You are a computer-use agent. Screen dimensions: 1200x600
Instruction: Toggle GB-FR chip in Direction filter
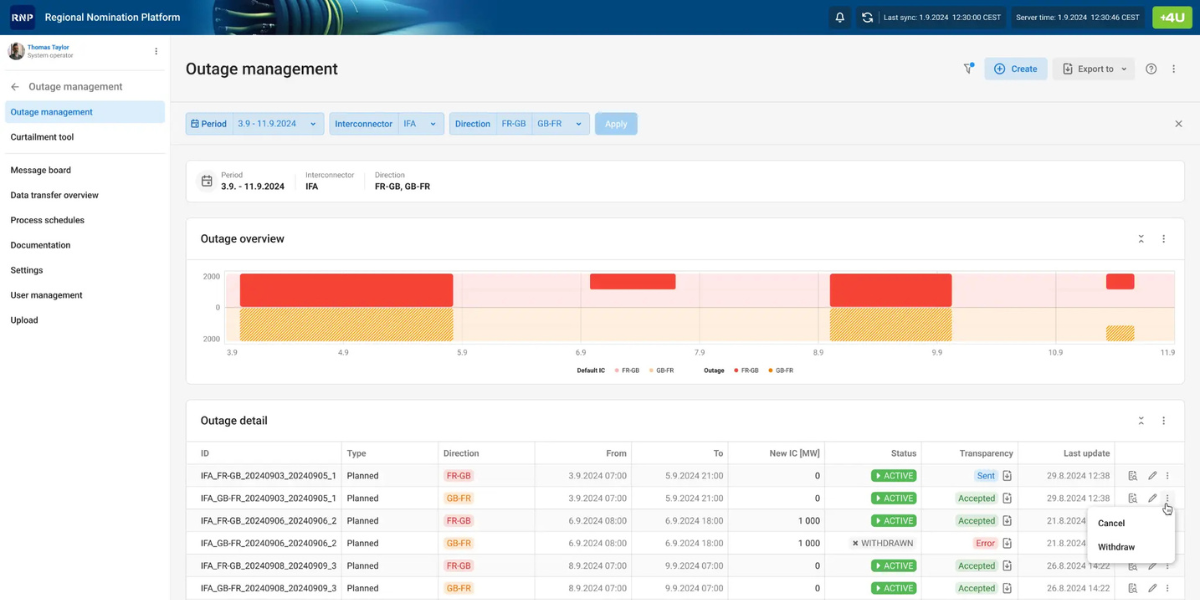coord(550,124)
